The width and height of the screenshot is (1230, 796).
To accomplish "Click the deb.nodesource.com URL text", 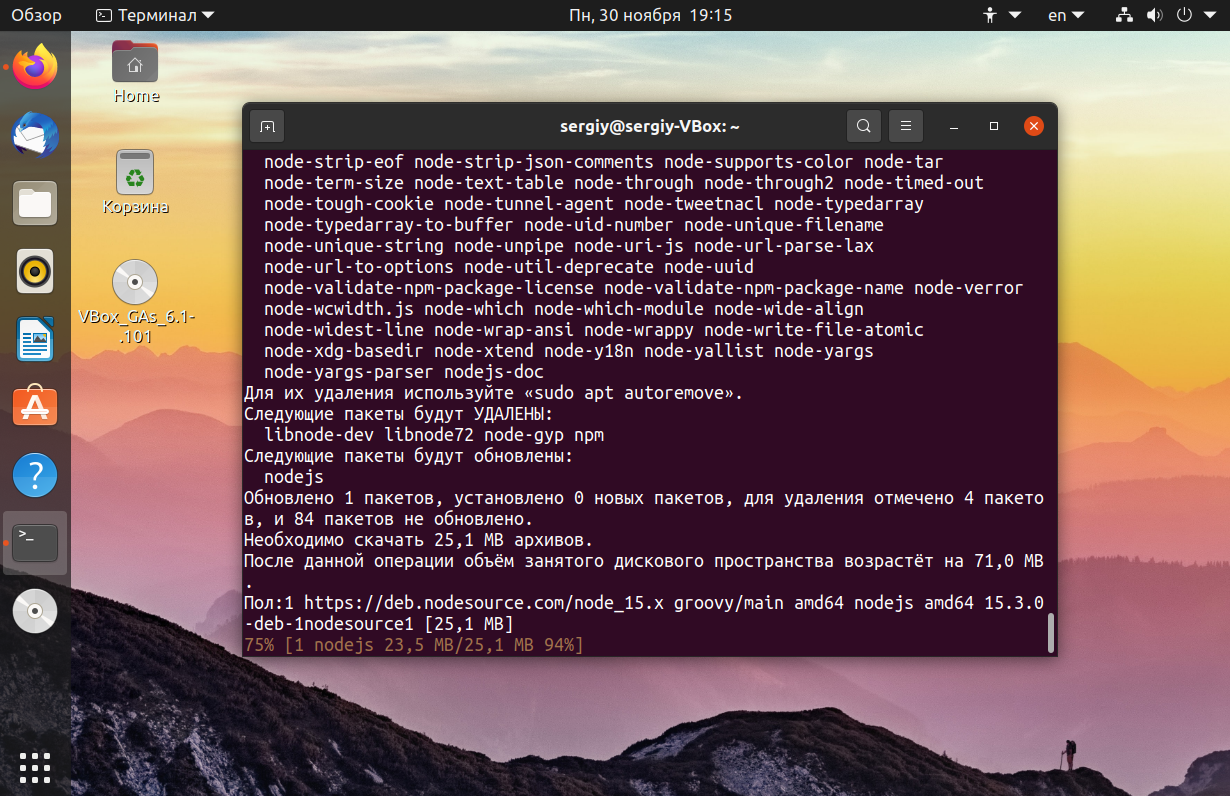I will point(483,603).
